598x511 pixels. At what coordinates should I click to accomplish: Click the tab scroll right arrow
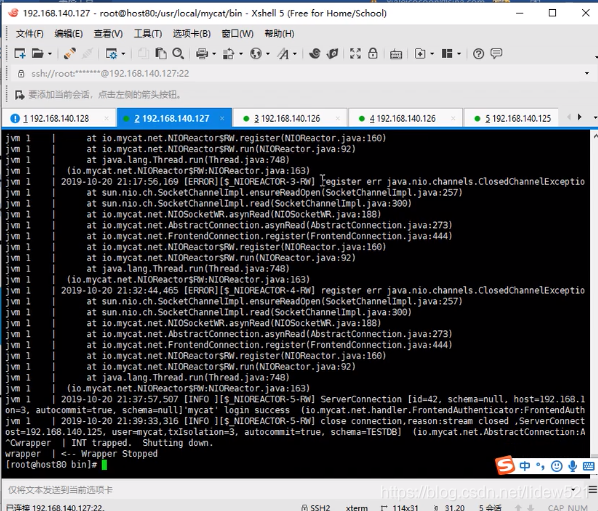(x=579, y=117)
